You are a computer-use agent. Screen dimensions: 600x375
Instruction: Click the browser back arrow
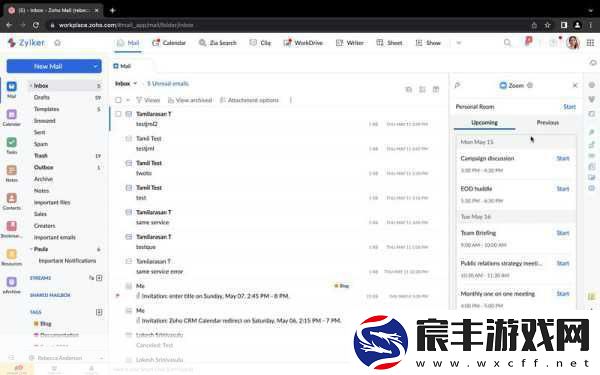[x=9, y=25]
